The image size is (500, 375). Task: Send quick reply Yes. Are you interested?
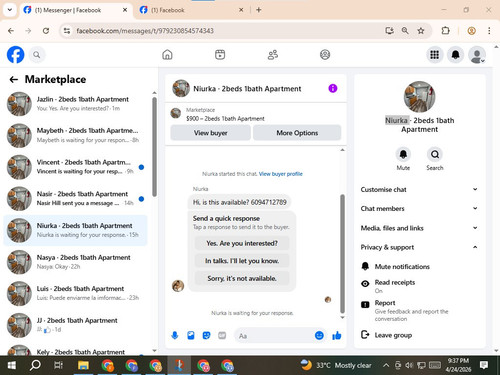(x=242, y=243)
